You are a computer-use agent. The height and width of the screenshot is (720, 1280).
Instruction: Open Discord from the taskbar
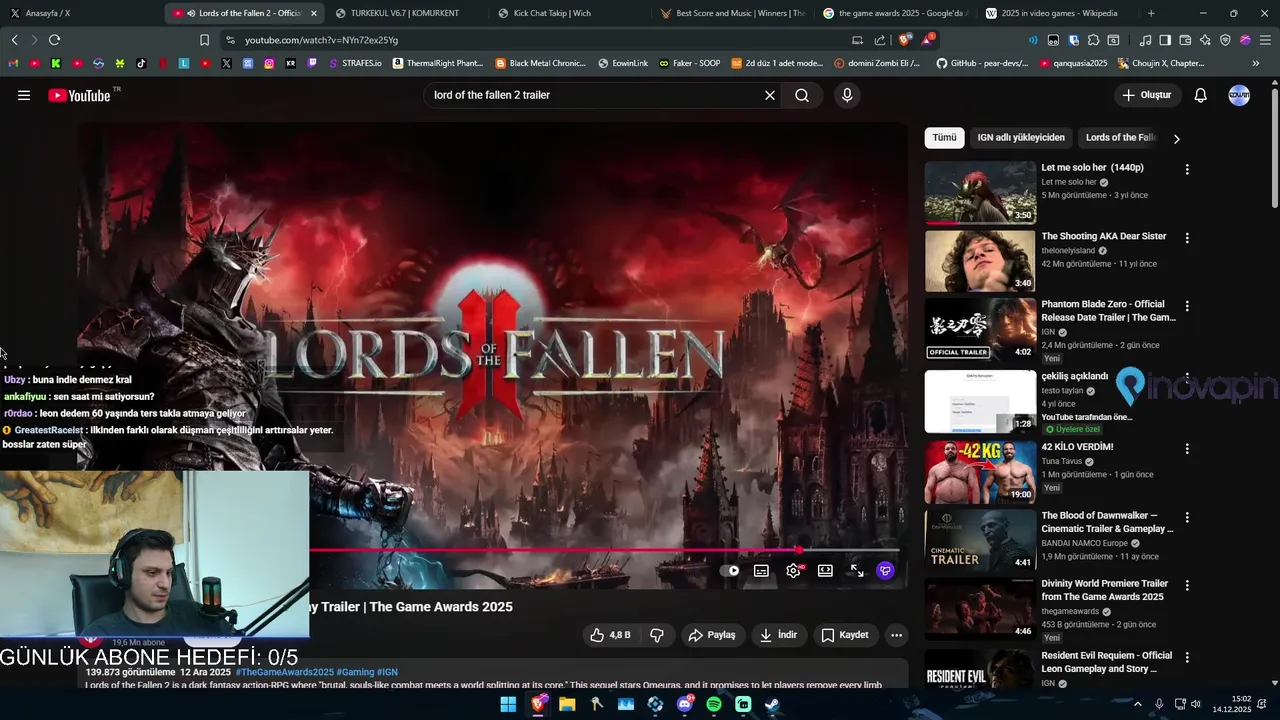(685, 704)
